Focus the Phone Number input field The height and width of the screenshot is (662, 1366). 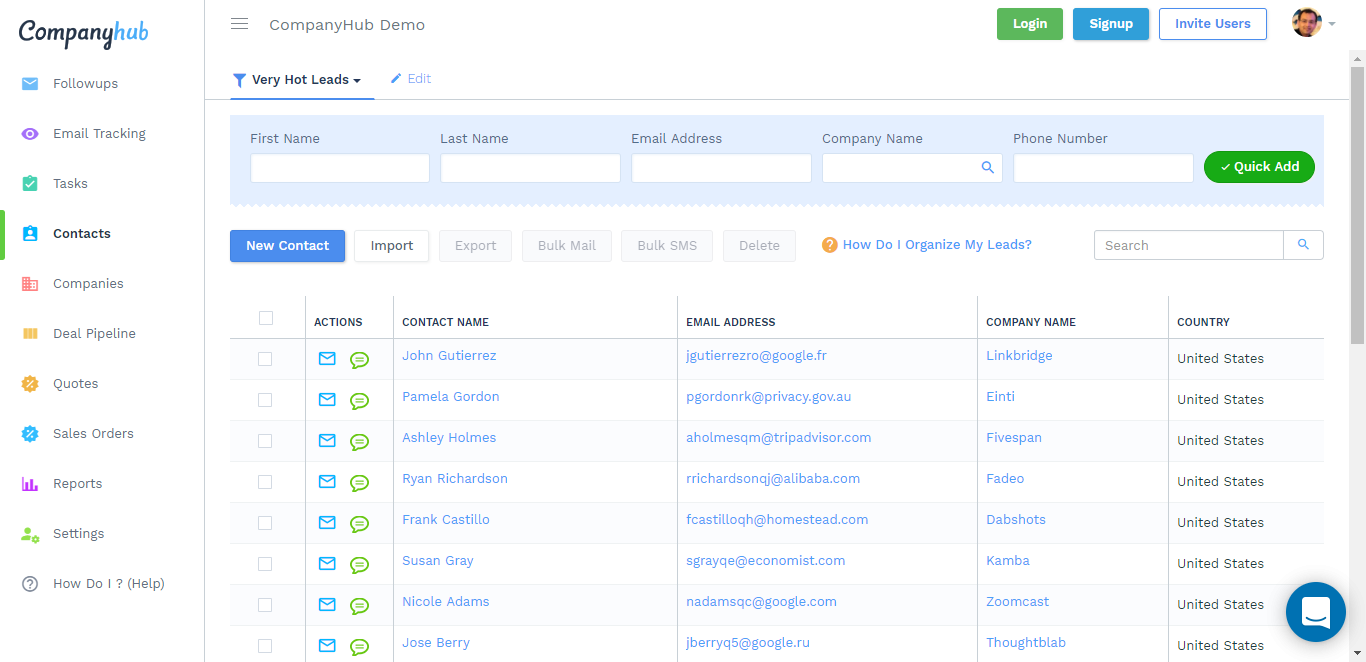click(1103, 168)
